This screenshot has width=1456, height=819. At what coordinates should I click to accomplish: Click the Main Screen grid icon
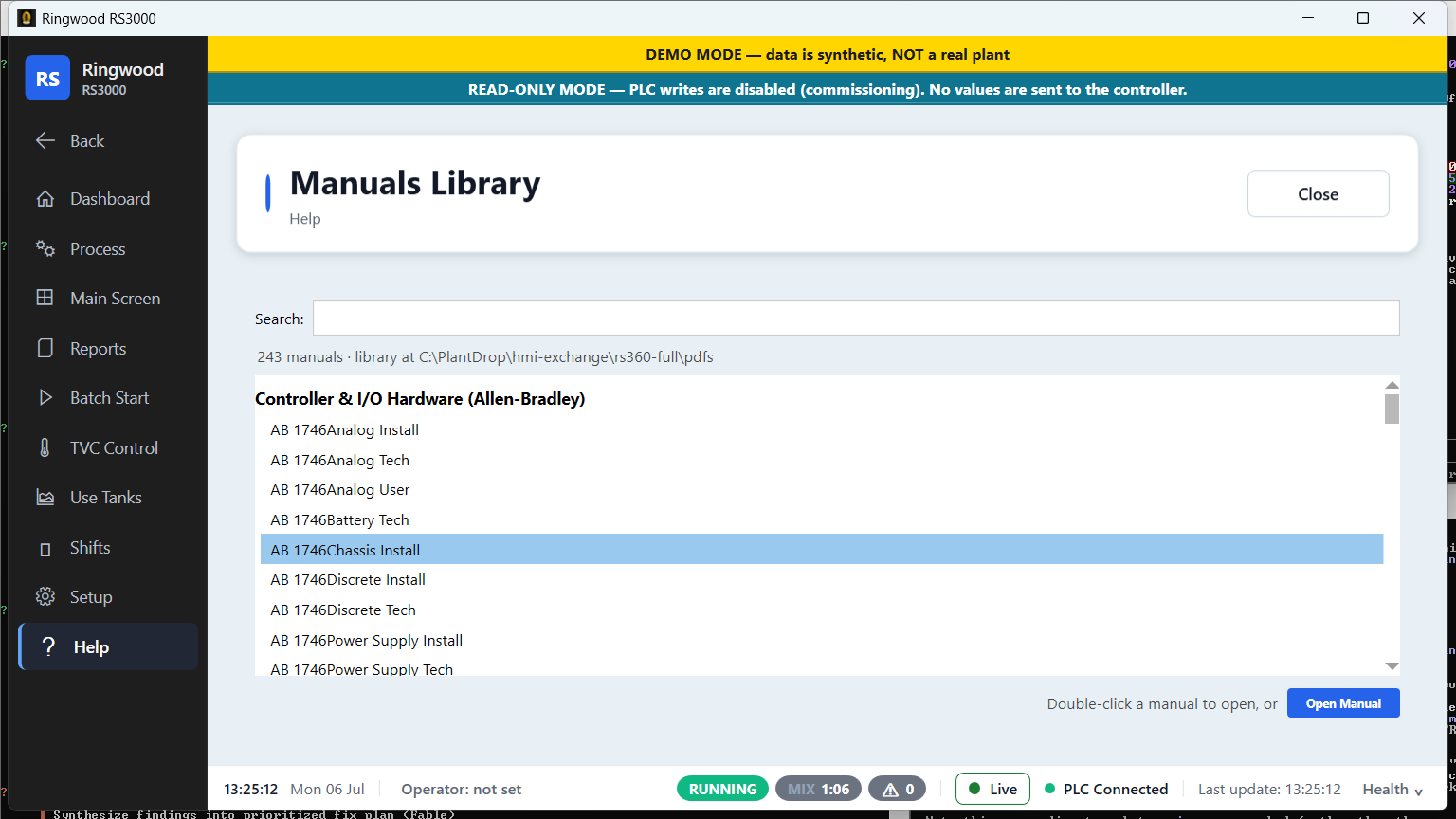(x=45, y=298)
